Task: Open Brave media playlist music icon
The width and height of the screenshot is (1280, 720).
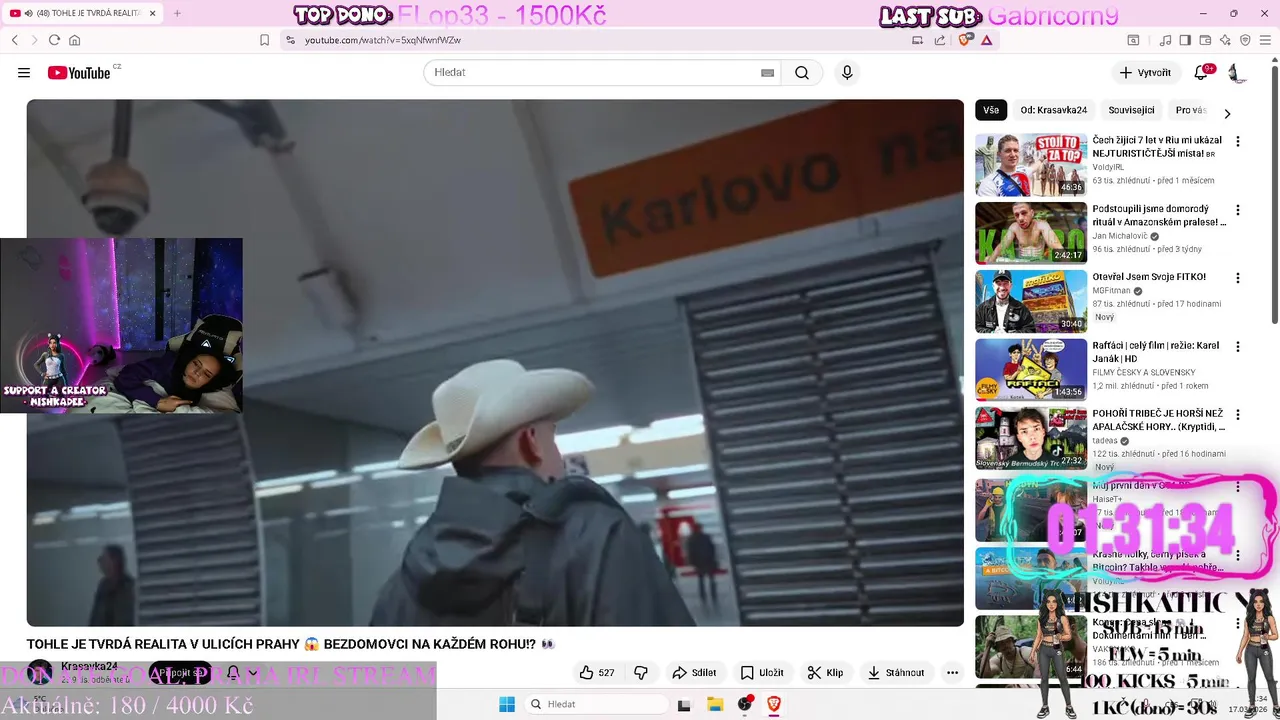Action: 1165,40
